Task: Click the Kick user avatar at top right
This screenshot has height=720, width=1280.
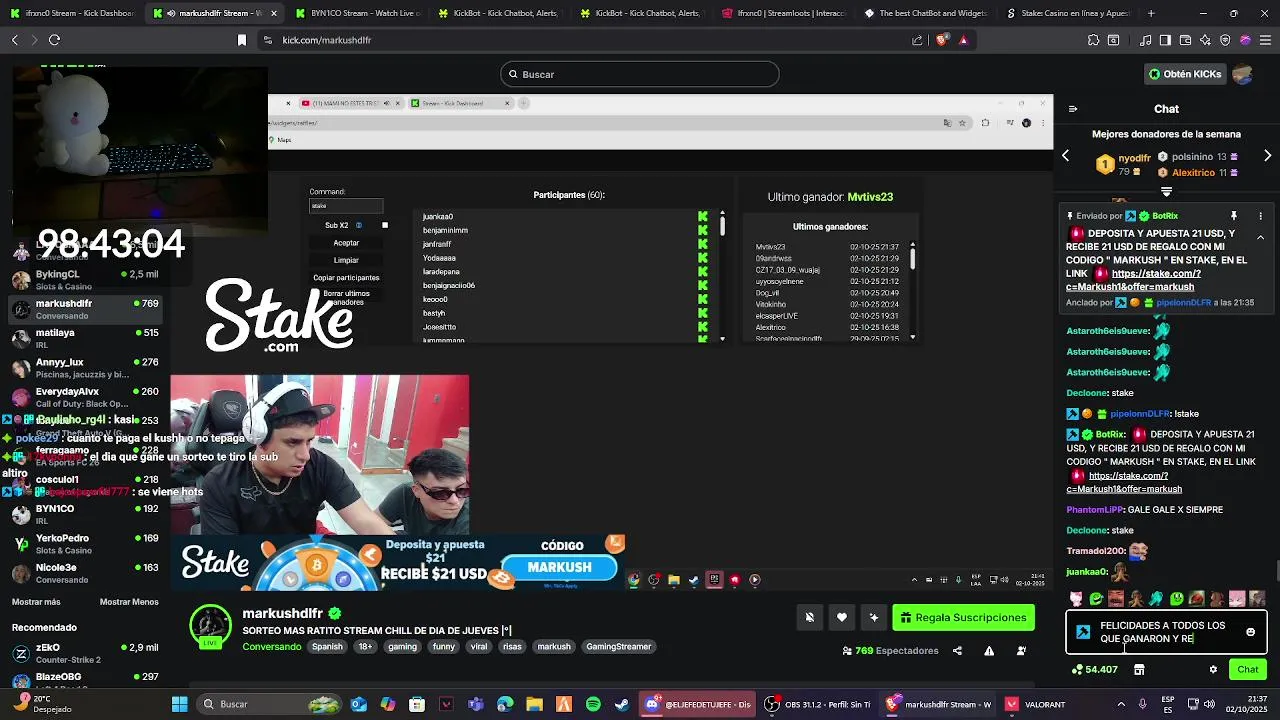Action: 1243,74
